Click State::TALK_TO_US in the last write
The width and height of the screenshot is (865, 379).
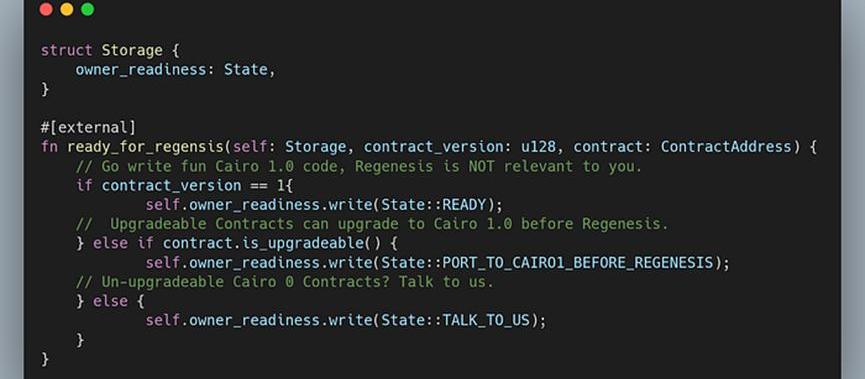pos(455,321)
